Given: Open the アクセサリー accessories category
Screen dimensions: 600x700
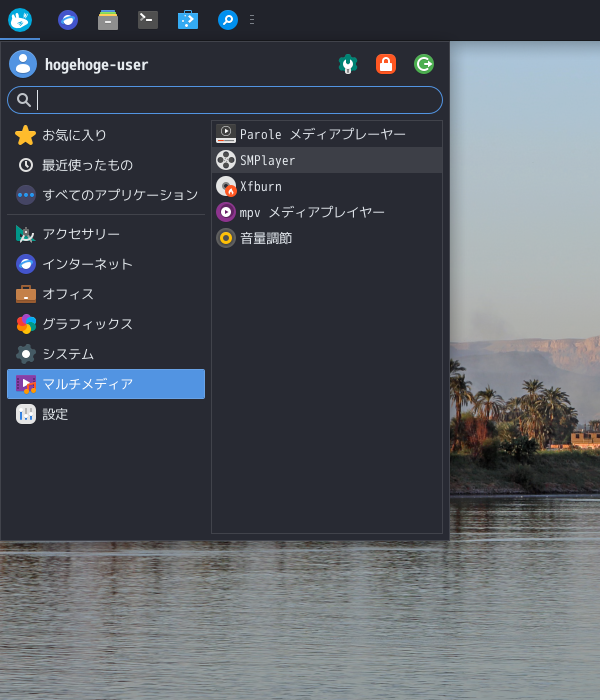Looking at the screenshot, I should [106, 234].
